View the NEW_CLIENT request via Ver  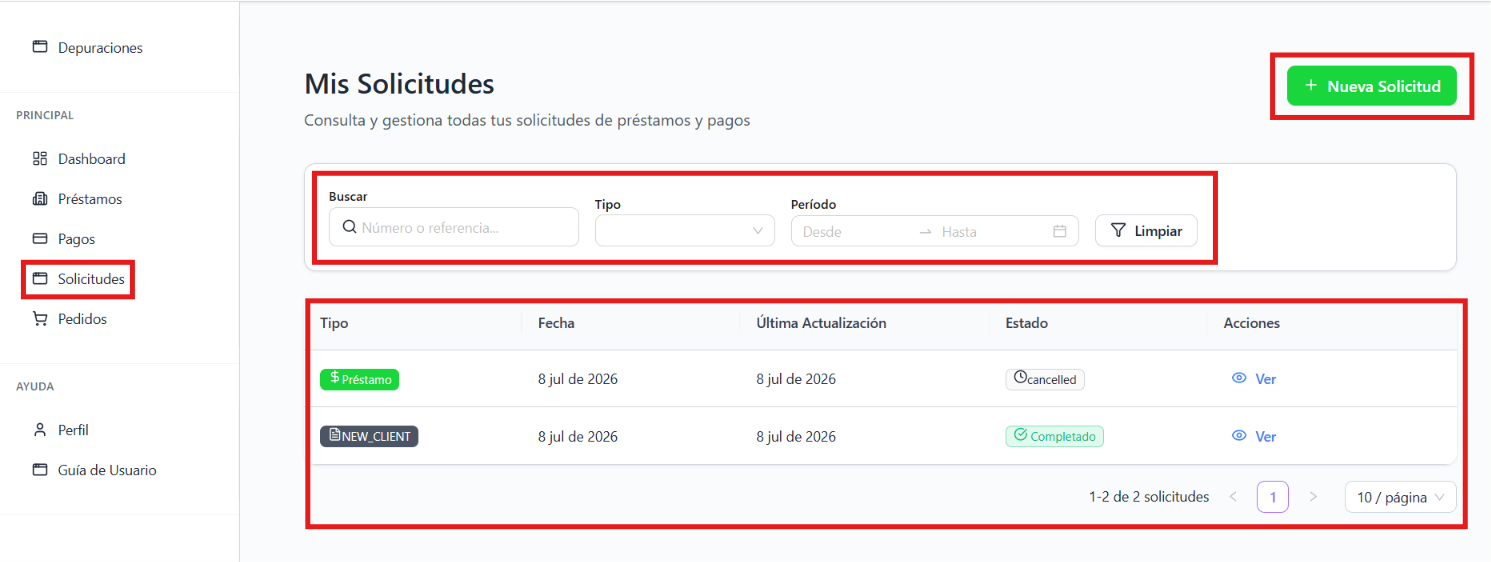click(x=1254, y=436)
